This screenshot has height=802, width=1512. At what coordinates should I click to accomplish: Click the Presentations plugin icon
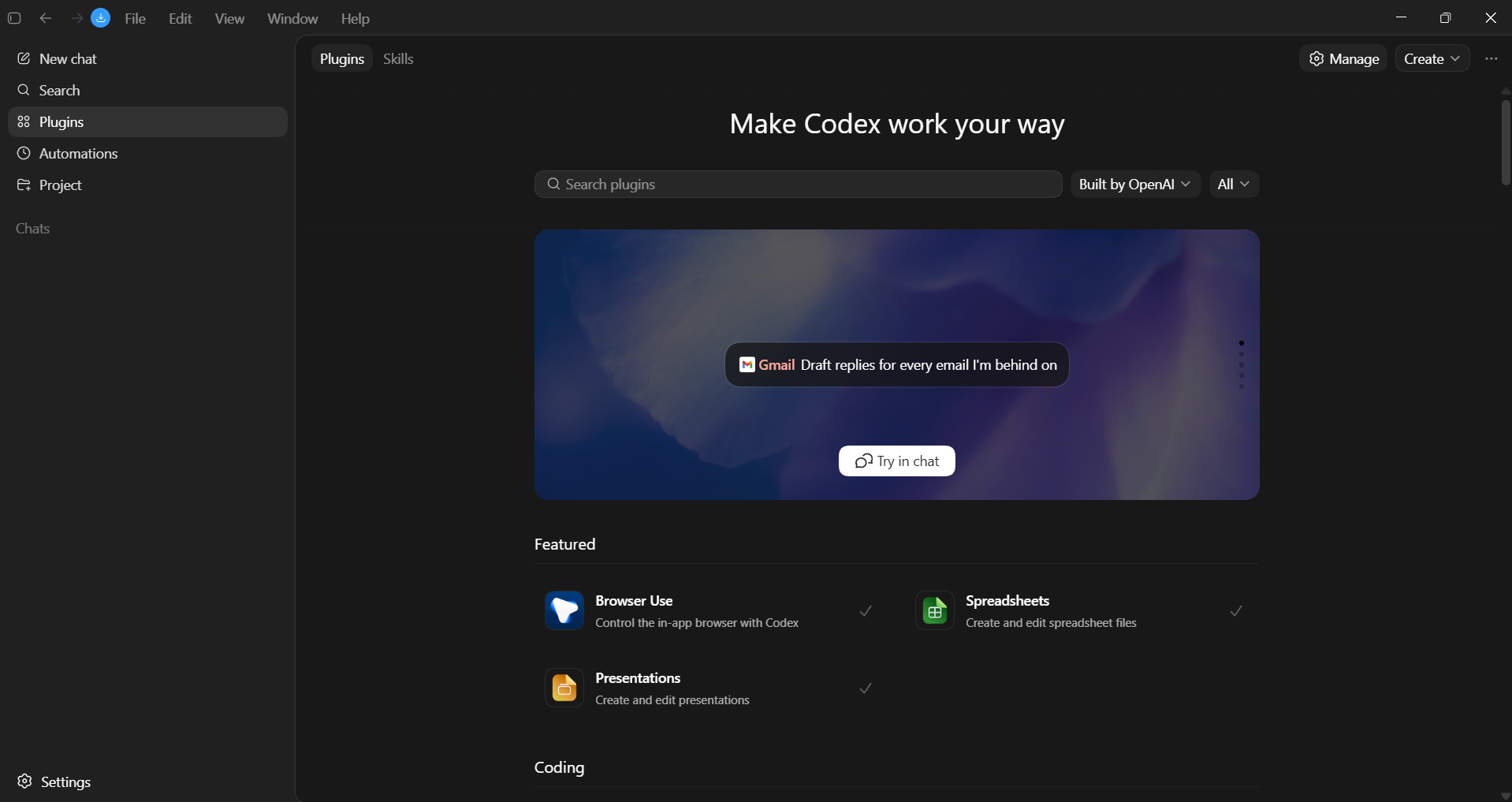[x=564, y=688]
